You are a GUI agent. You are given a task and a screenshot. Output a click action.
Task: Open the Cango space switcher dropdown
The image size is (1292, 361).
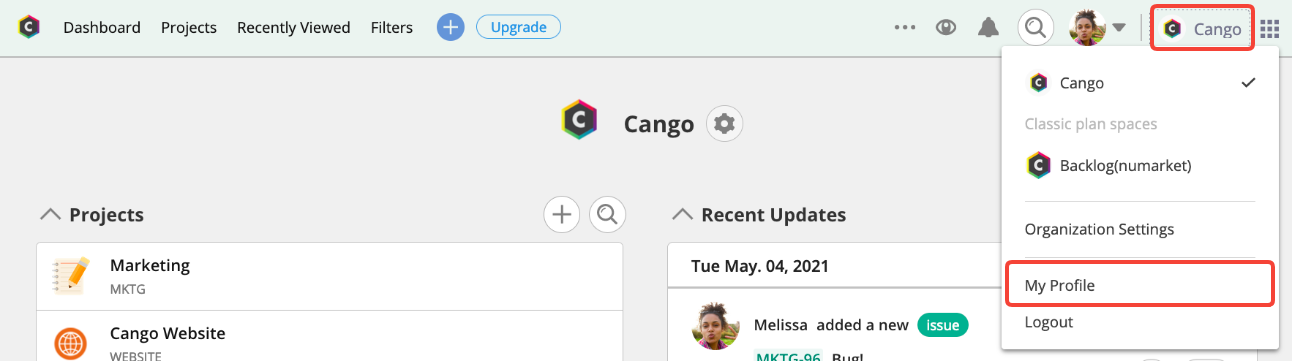[x=1203, y=29]
